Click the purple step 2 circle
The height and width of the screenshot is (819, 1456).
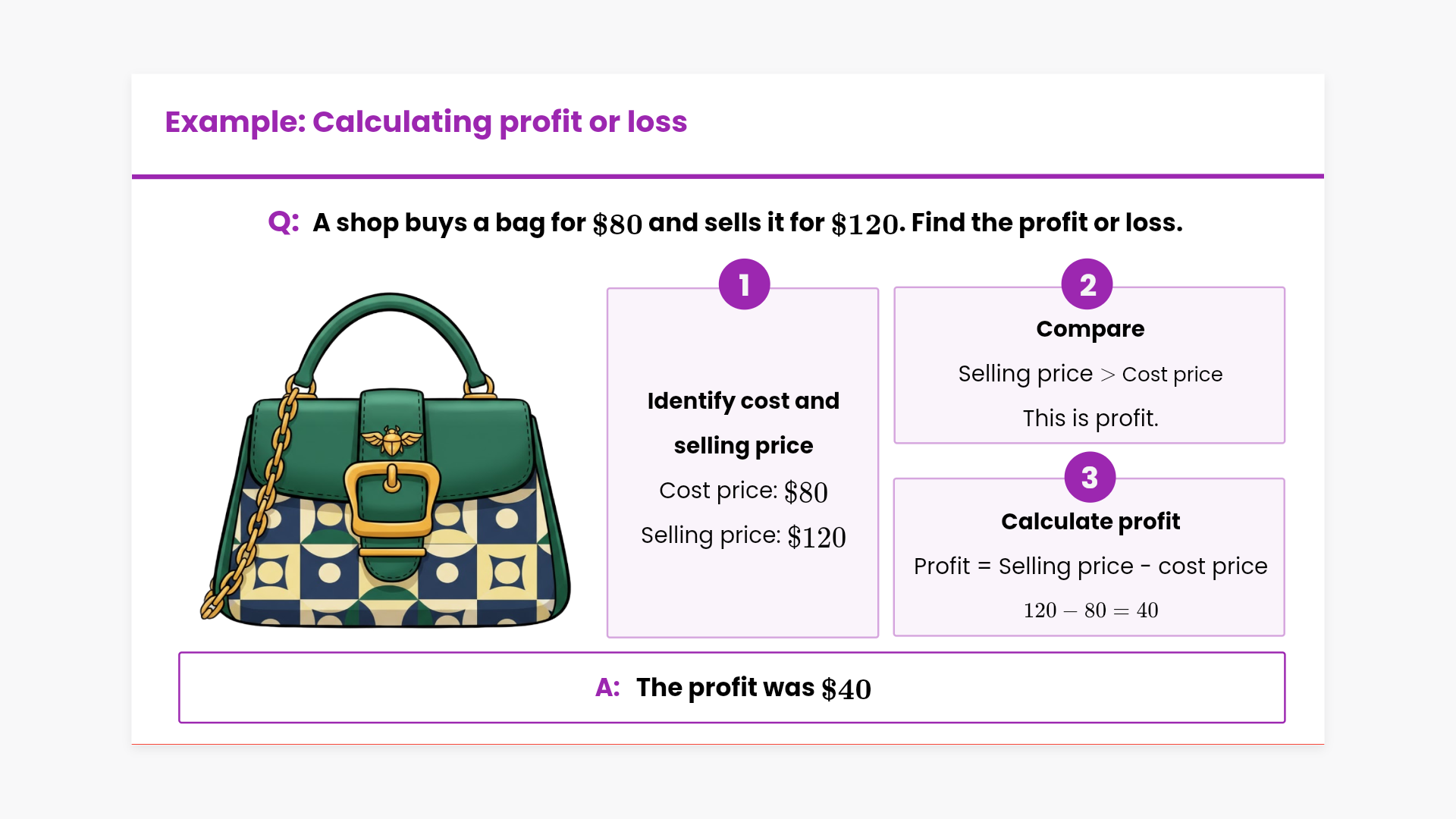[x=1087, y=284]
